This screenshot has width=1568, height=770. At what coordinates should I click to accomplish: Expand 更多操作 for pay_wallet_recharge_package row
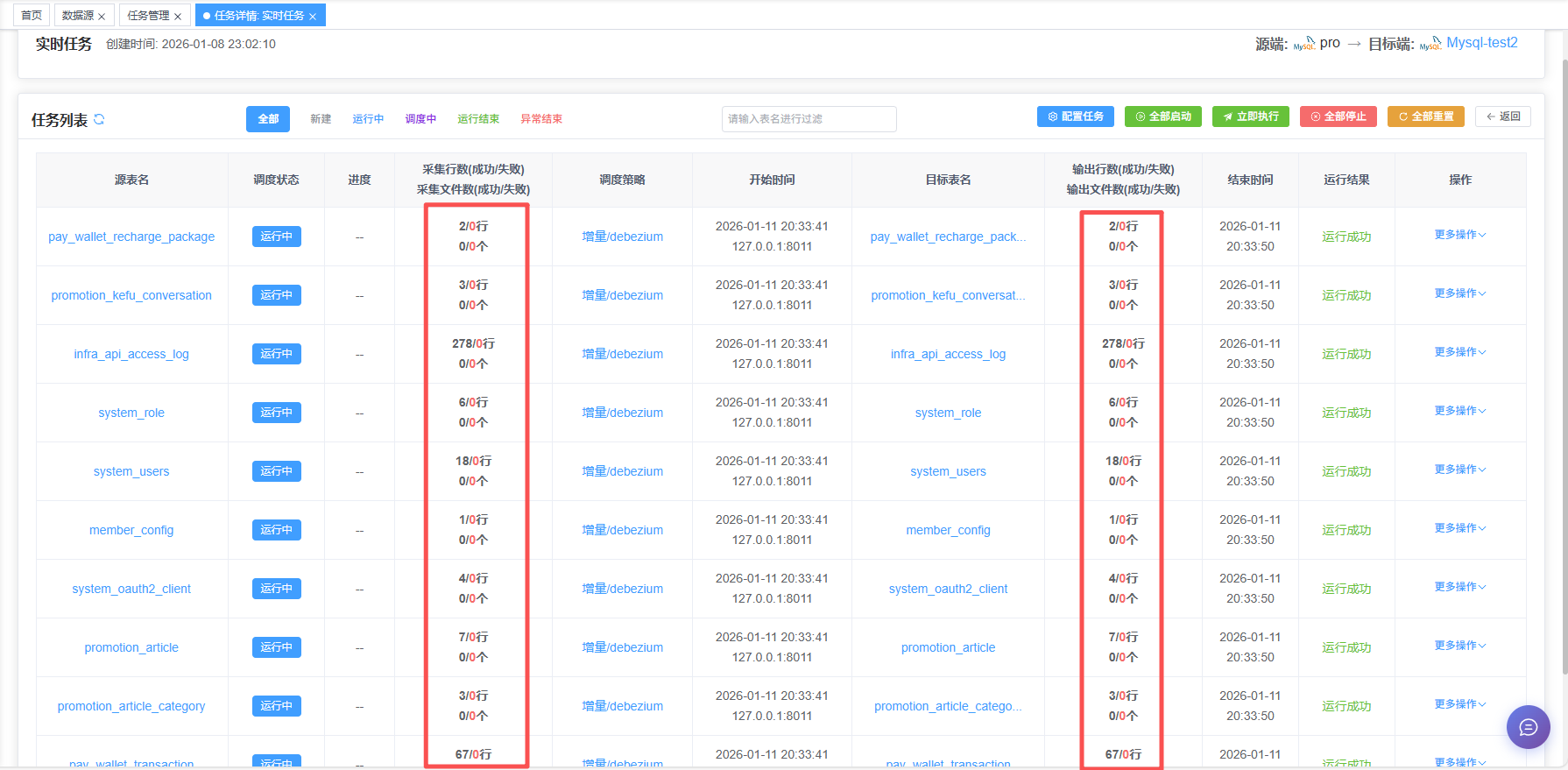tap(1459, 235)
